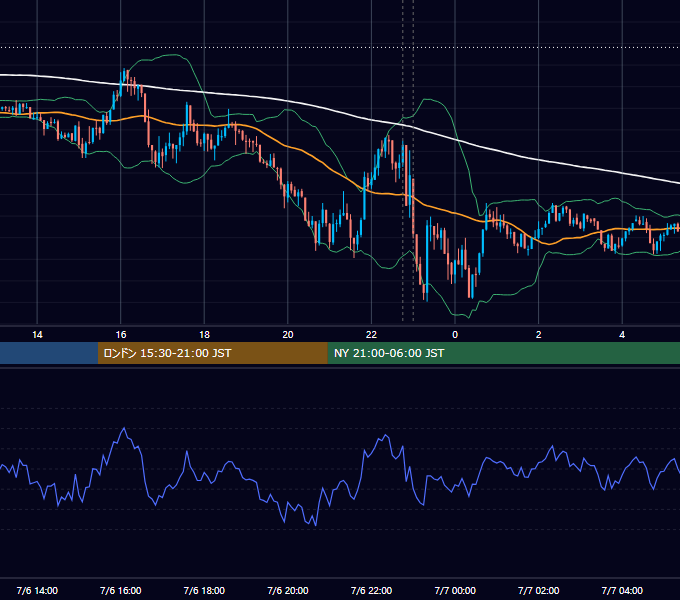
Task: Click the NY 21:00-06:00 JST session bar
Action: [503, 353]
